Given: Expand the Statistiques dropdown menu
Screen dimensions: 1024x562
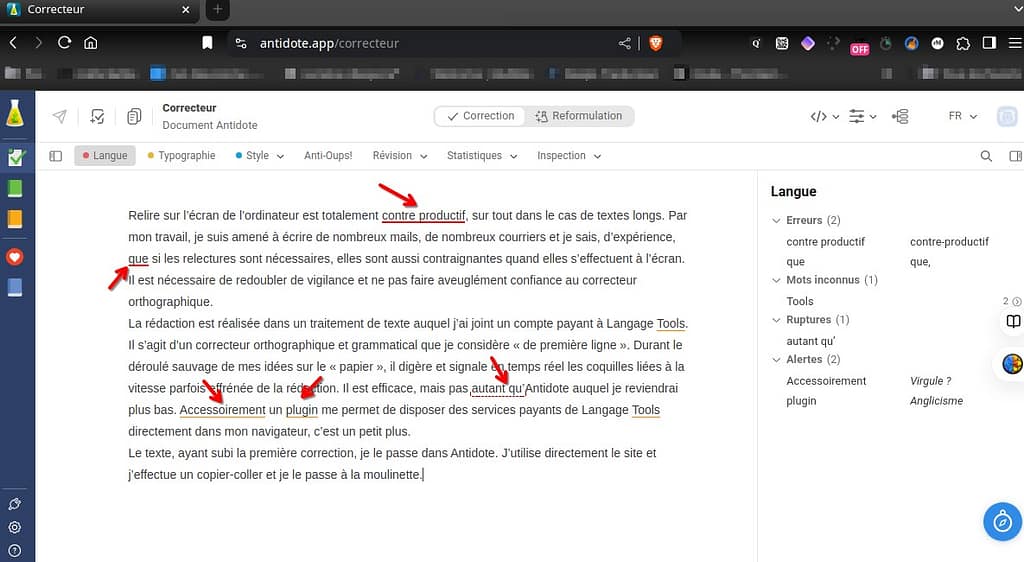Looking at the screenshot, I should point(481,156).
